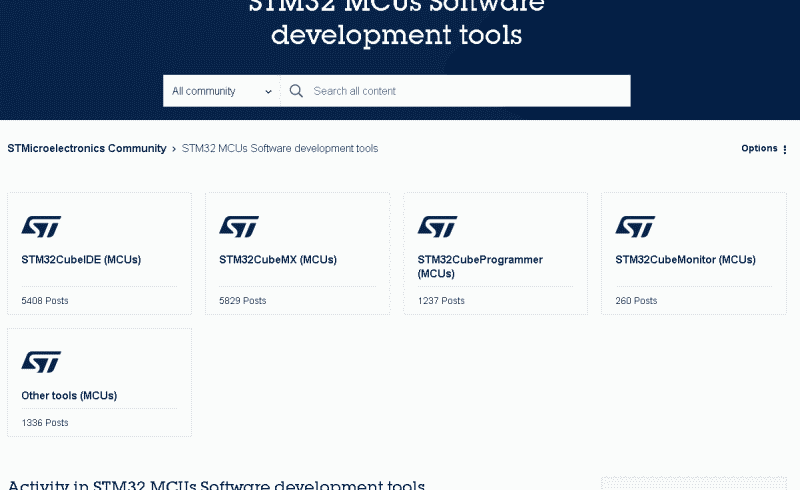Open STM32CubeMX (MCUs) board link
800x490 pixels.
278,260
